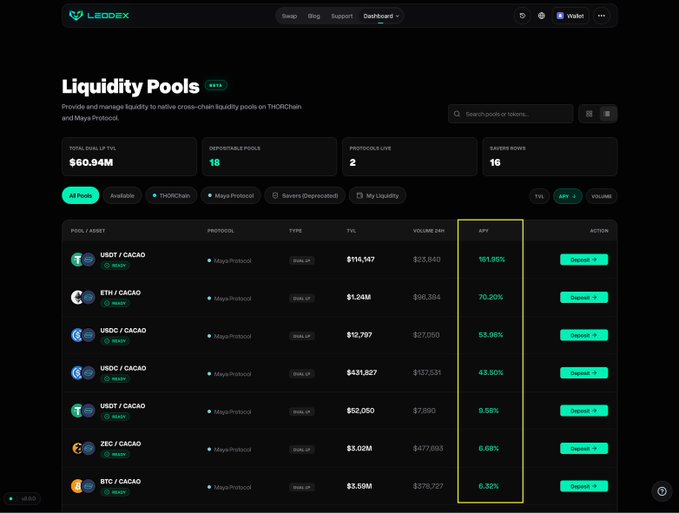Image resolution: width=679 pixels, height=513 pixels.
Task: Click the ETH / CACAO pool name
Action: pyautogui.click(x=120, y=293)
